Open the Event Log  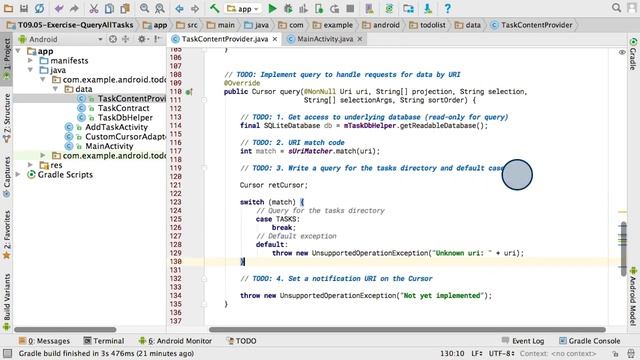pos(523,341)
